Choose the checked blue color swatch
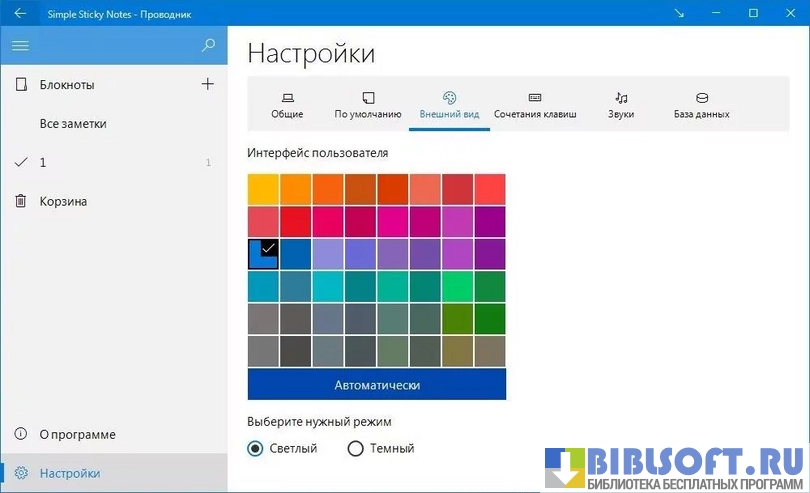The height and width of the screenshot is (493, 810). click(x=263, y=254)
